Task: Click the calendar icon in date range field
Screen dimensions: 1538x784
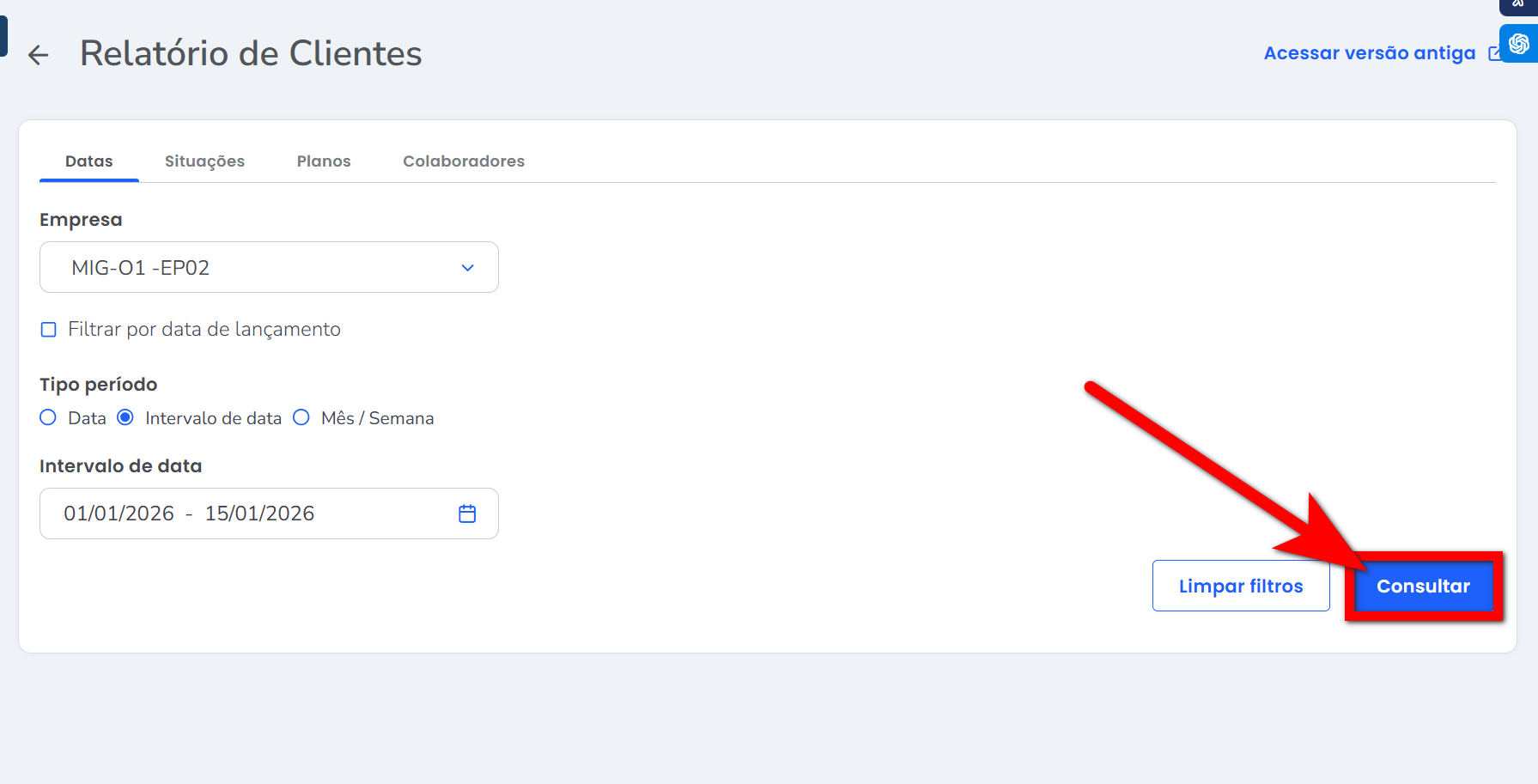Action: (x=467, y=514)
